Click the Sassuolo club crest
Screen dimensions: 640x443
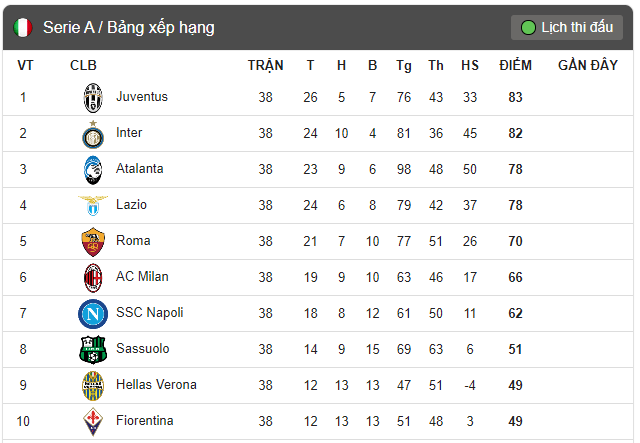pyautogui.click(x=93, y=350)
